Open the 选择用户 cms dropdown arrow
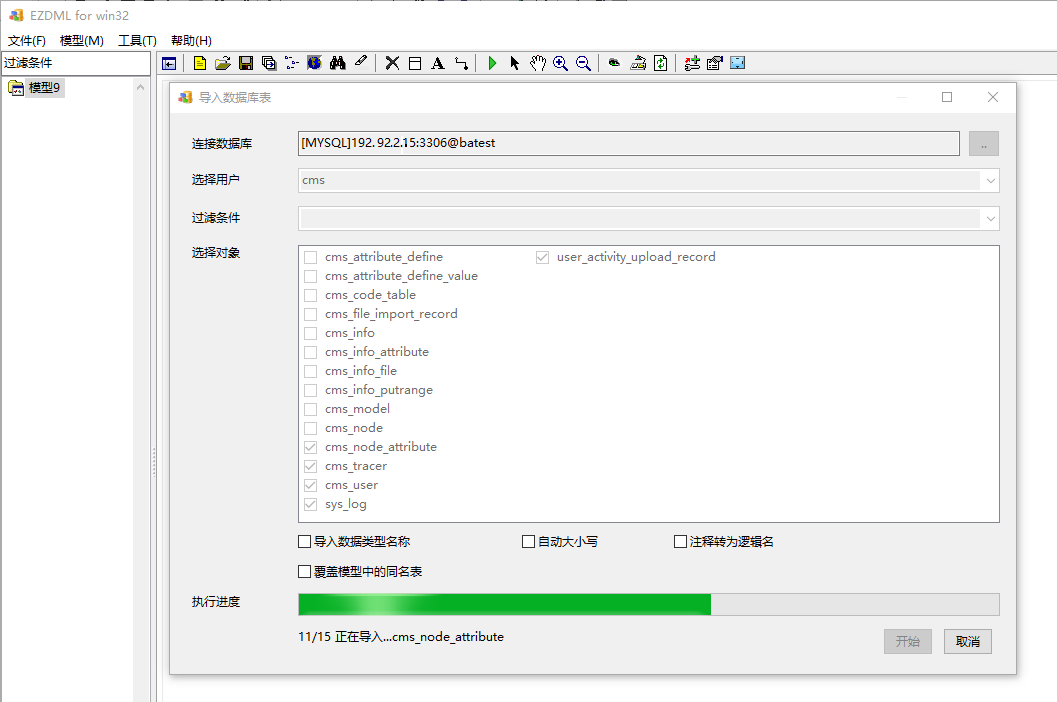This screenshot has width=1057, height=702. [x=990, y=181]
